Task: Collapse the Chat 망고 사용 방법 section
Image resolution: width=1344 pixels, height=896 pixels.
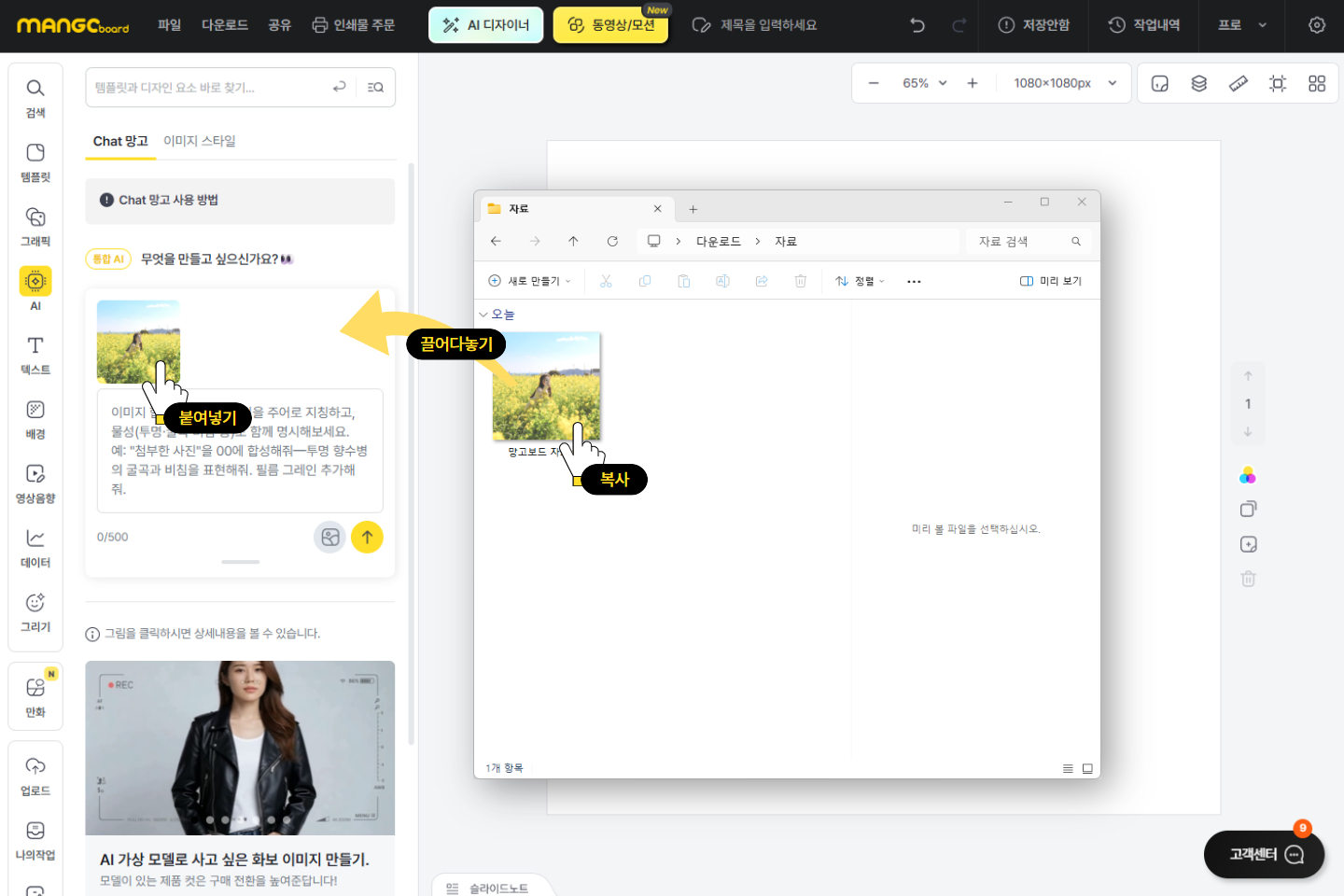Action: tap(240, 201)
